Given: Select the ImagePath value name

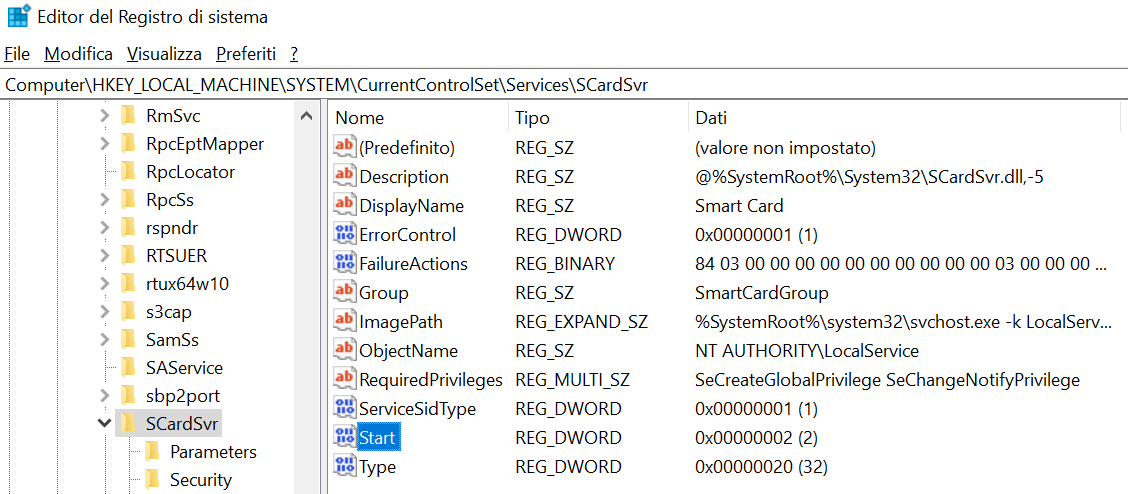Looking at the screenshot, I should (401, 322).
